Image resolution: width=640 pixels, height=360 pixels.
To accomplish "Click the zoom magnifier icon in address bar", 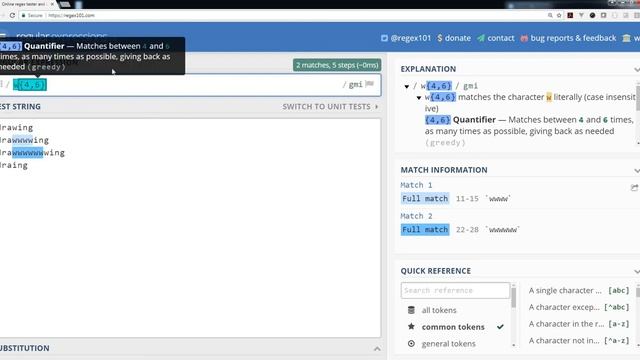I will (x=550, y=15).
